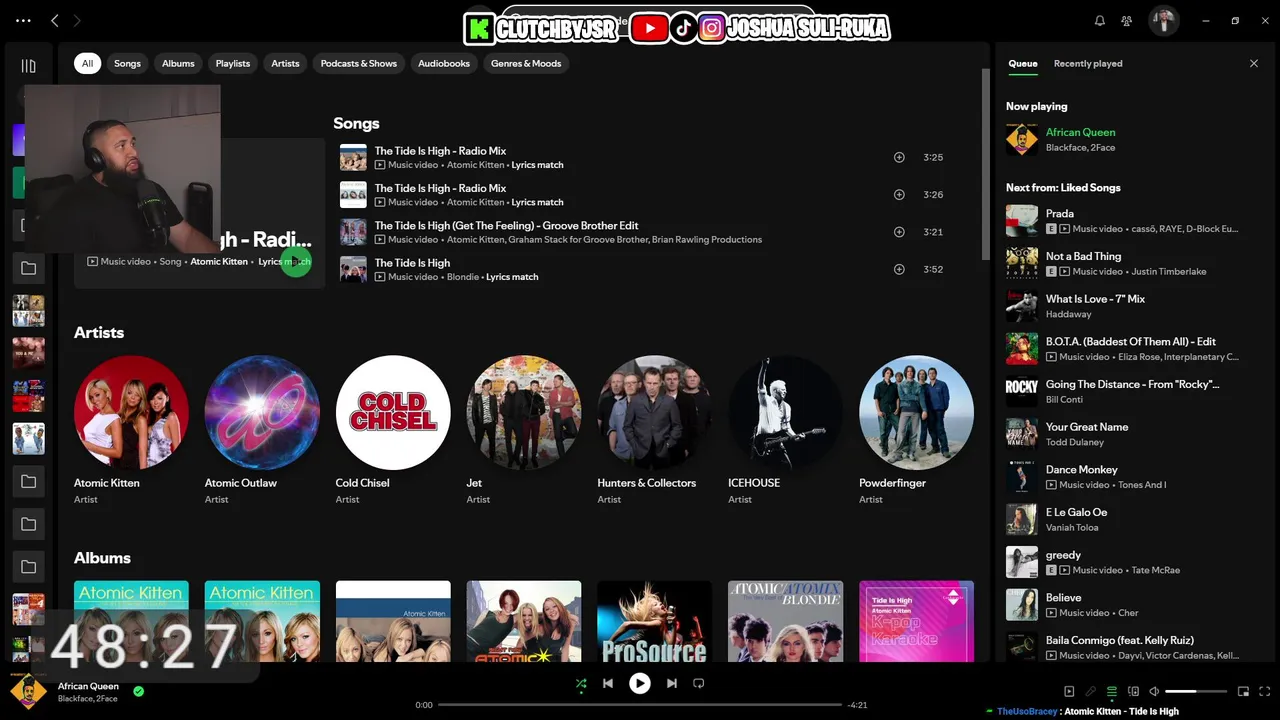
Task: Open the ICEHOUSE artist card
Action: [x=785, y=430]
